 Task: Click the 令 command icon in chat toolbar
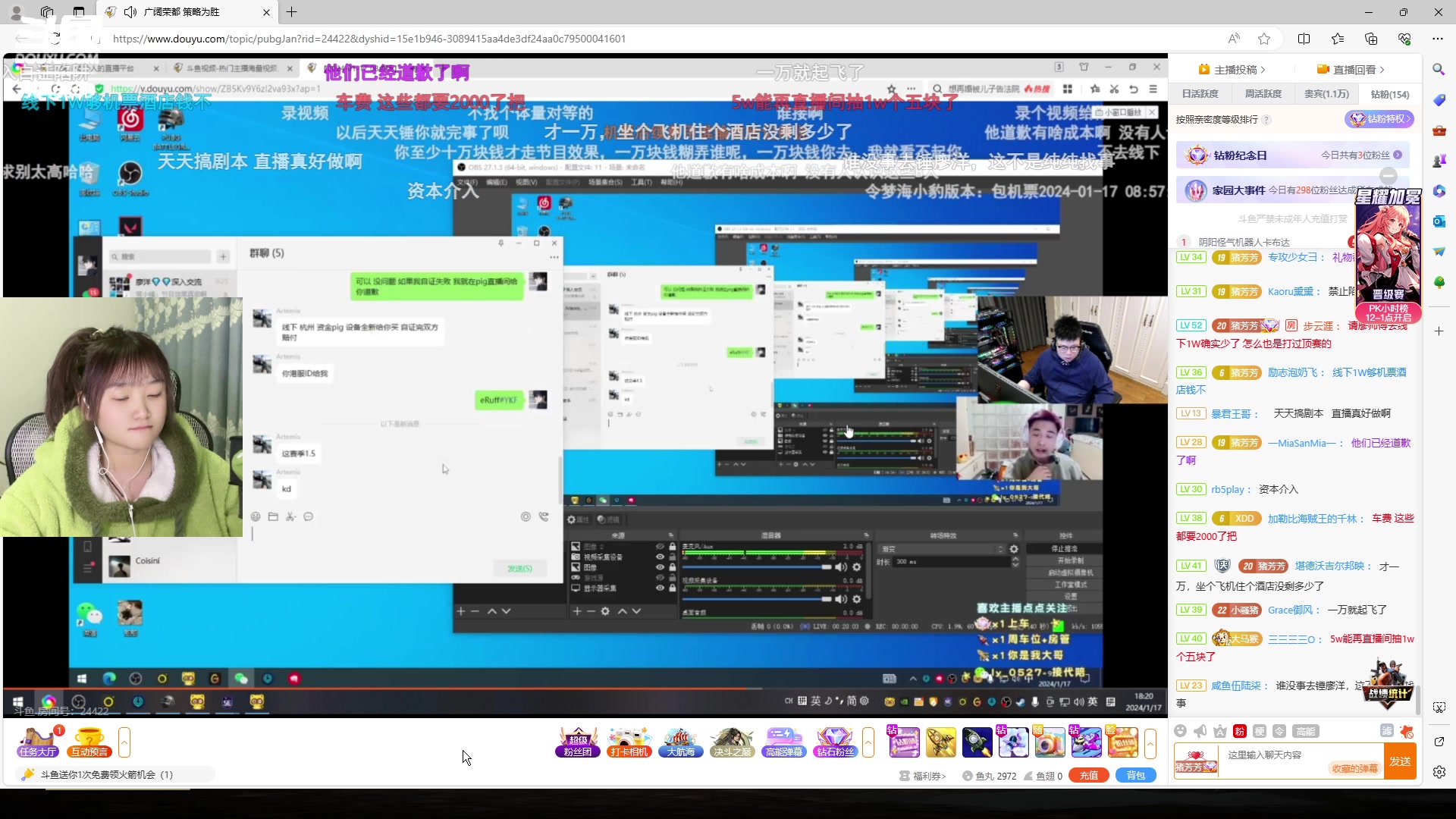pos(1279,731)
